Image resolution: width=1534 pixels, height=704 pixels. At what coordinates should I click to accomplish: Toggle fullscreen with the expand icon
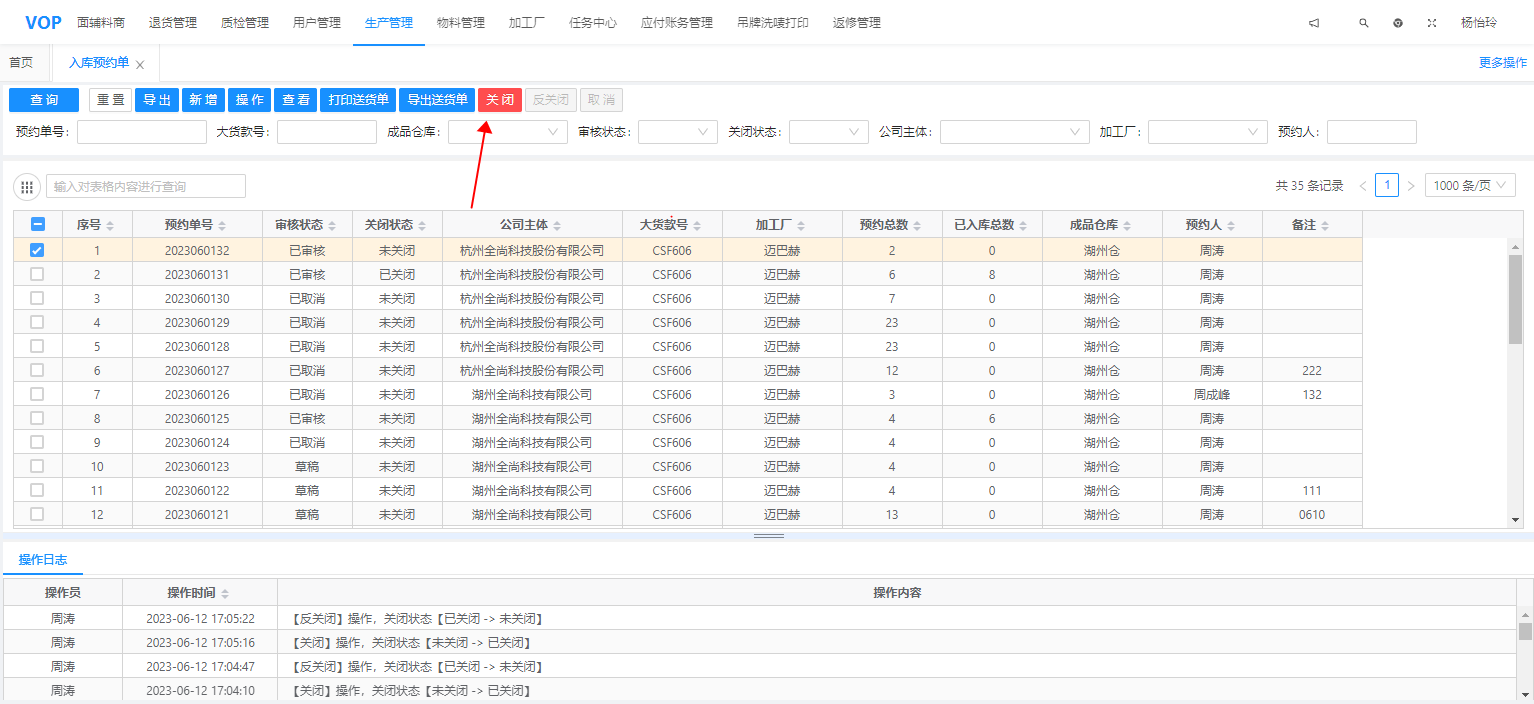click(1431, 23)
